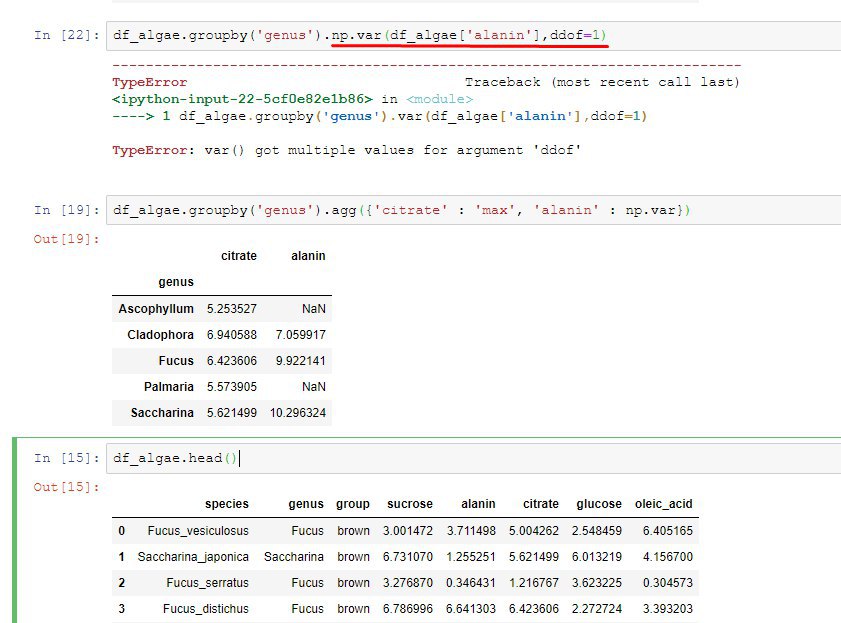
Task: Click the Saccharina_japonica species cell
Action: (193, 557)
